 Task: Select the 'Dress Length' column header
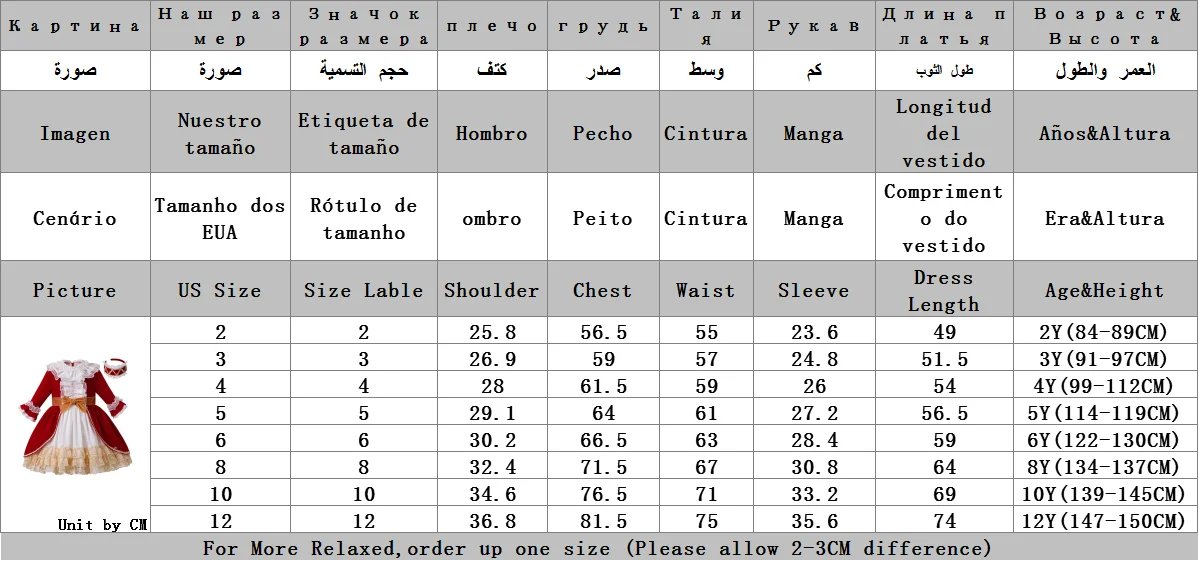tap(944, 290)
